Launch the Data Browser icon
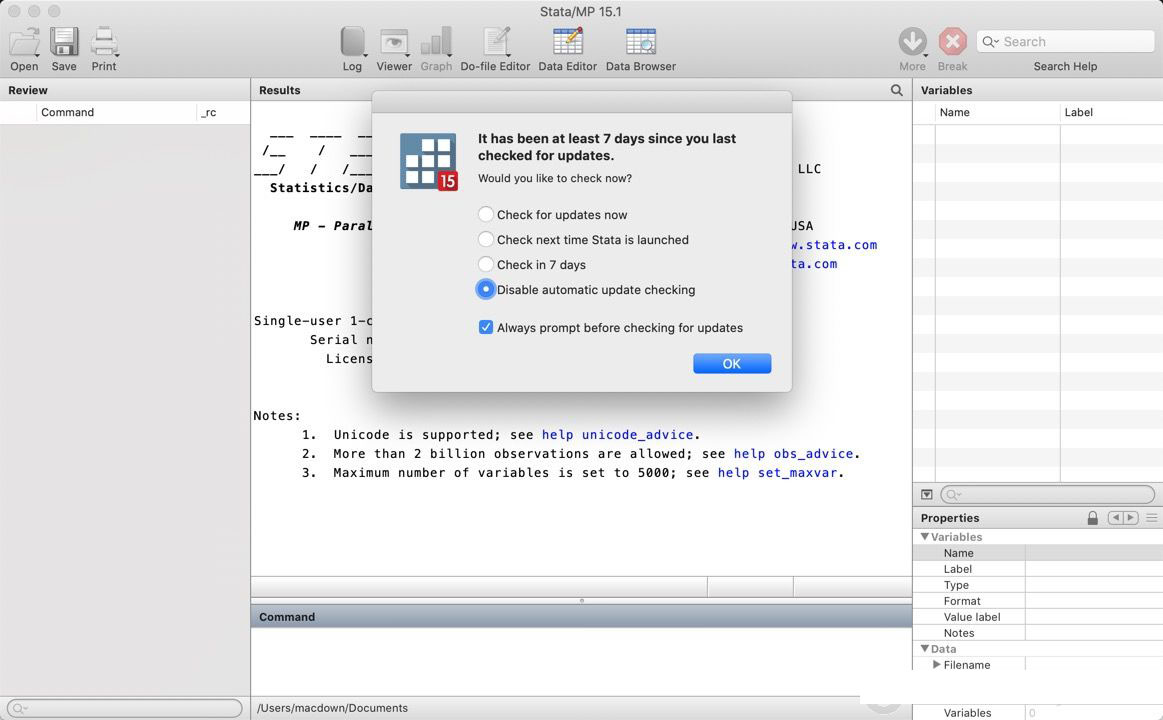Image resolution: width=1163 pixels, height=720 pixels. [641, 42]
